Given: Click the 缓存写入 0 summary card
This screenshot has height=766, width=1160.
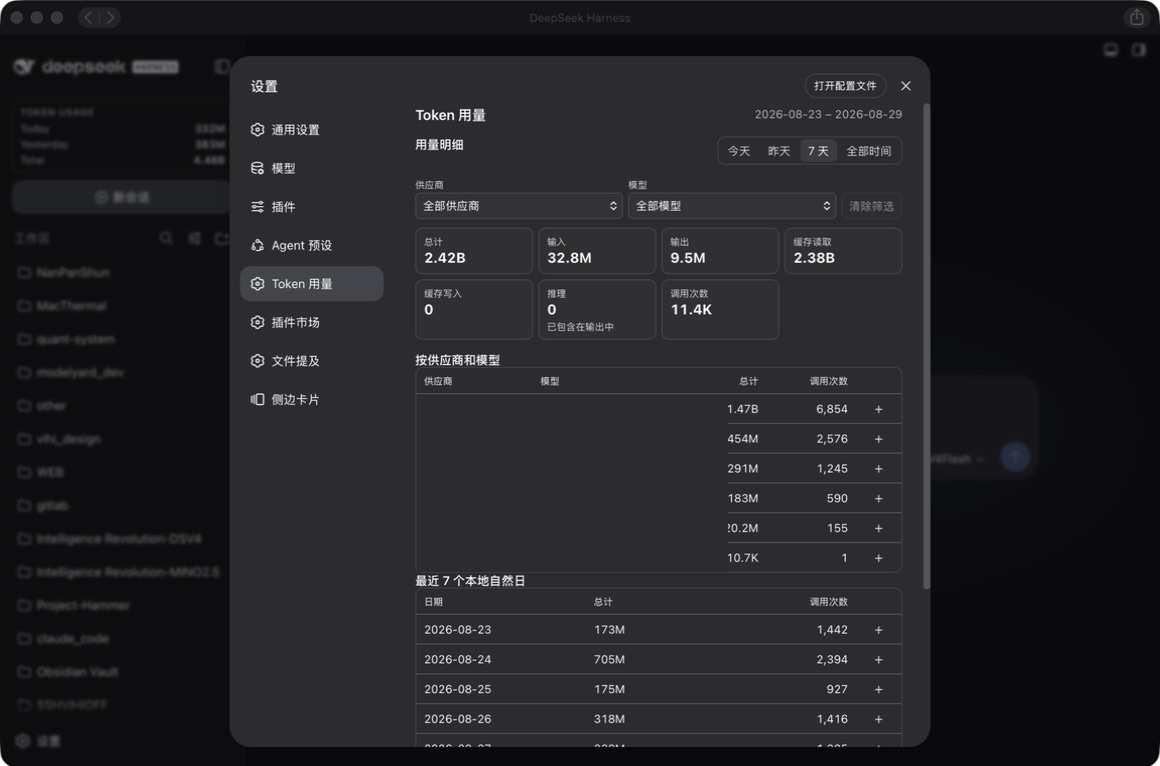Looking at the screenshot, I should pos(474,309).
